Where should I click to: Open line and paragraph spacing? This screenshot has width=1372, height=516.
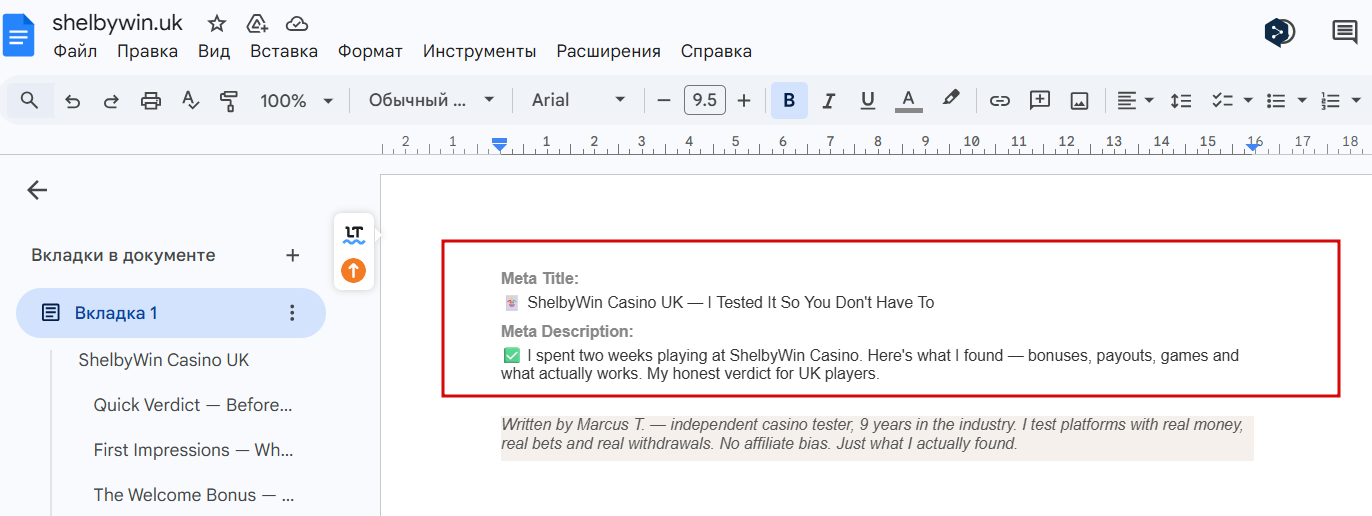pyautogui.click(x=1181, y=100)
